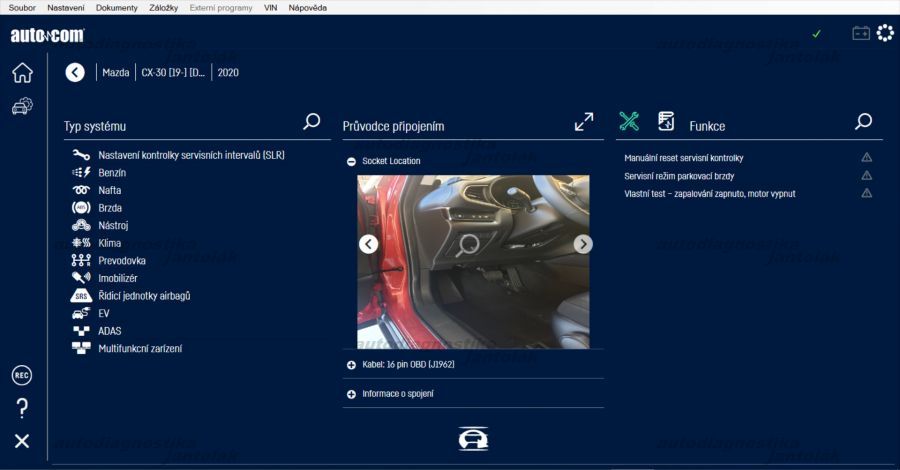This screenshot has width=900, height=470.
Task: Open the Soubor menu
Action: [22, 7]
